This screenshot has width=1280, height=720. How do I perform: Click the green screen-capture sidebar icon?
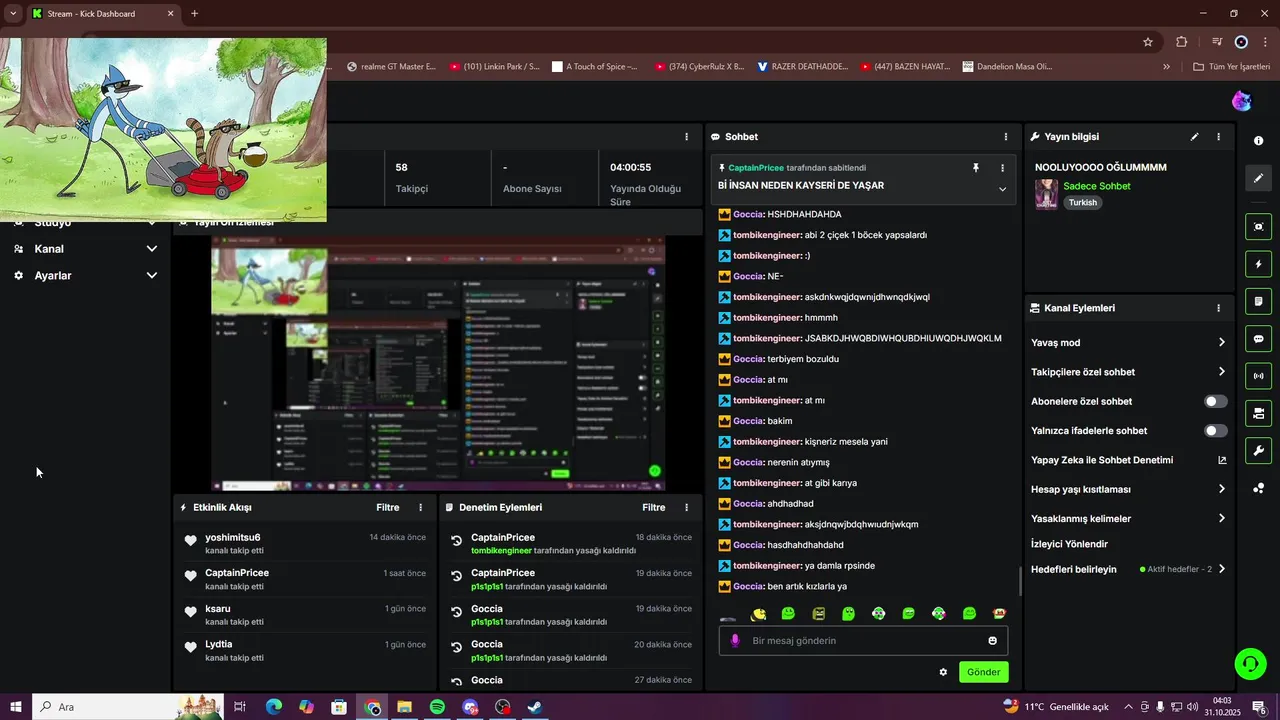point(1258,227)
